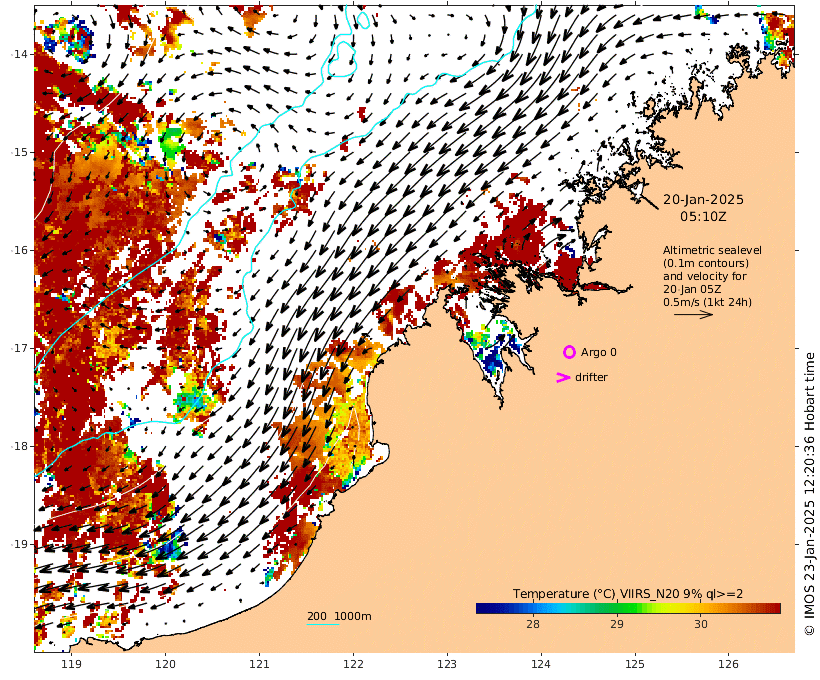Viewport: 820px width, 680px height.
Task: Click the date text 20-Jan-2025
Action: [703, 200]
